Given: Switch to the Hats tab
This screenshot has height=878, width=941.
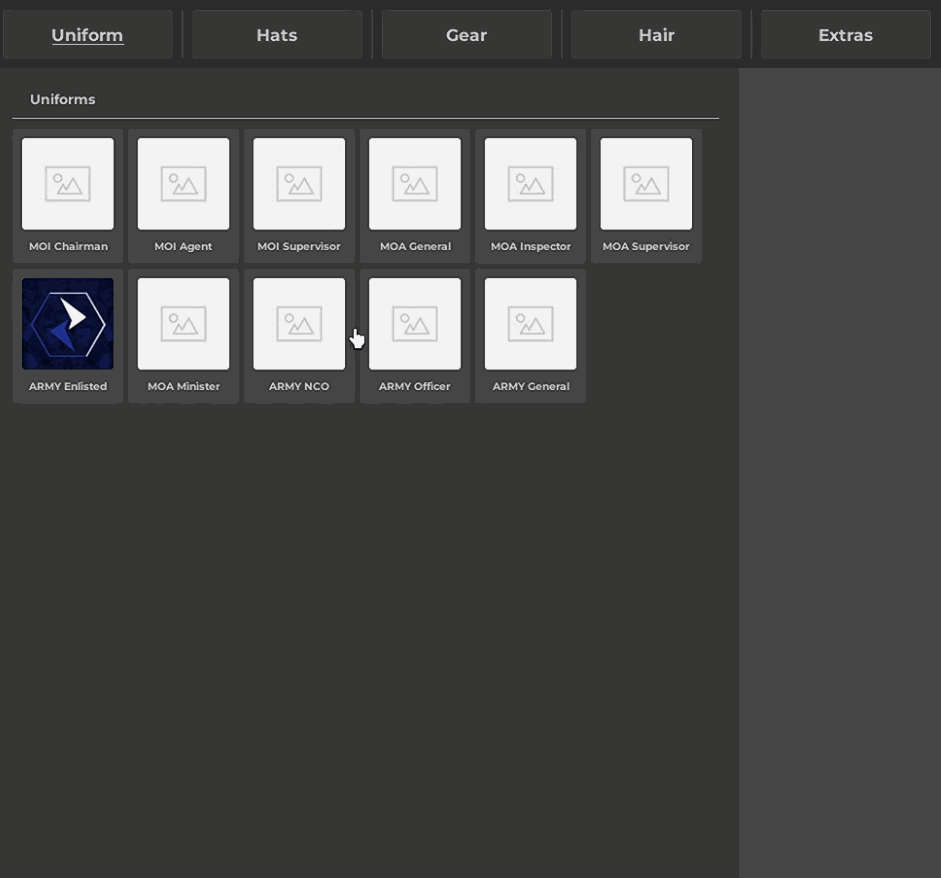Looking at the screenshot, I should click(277, 35).
